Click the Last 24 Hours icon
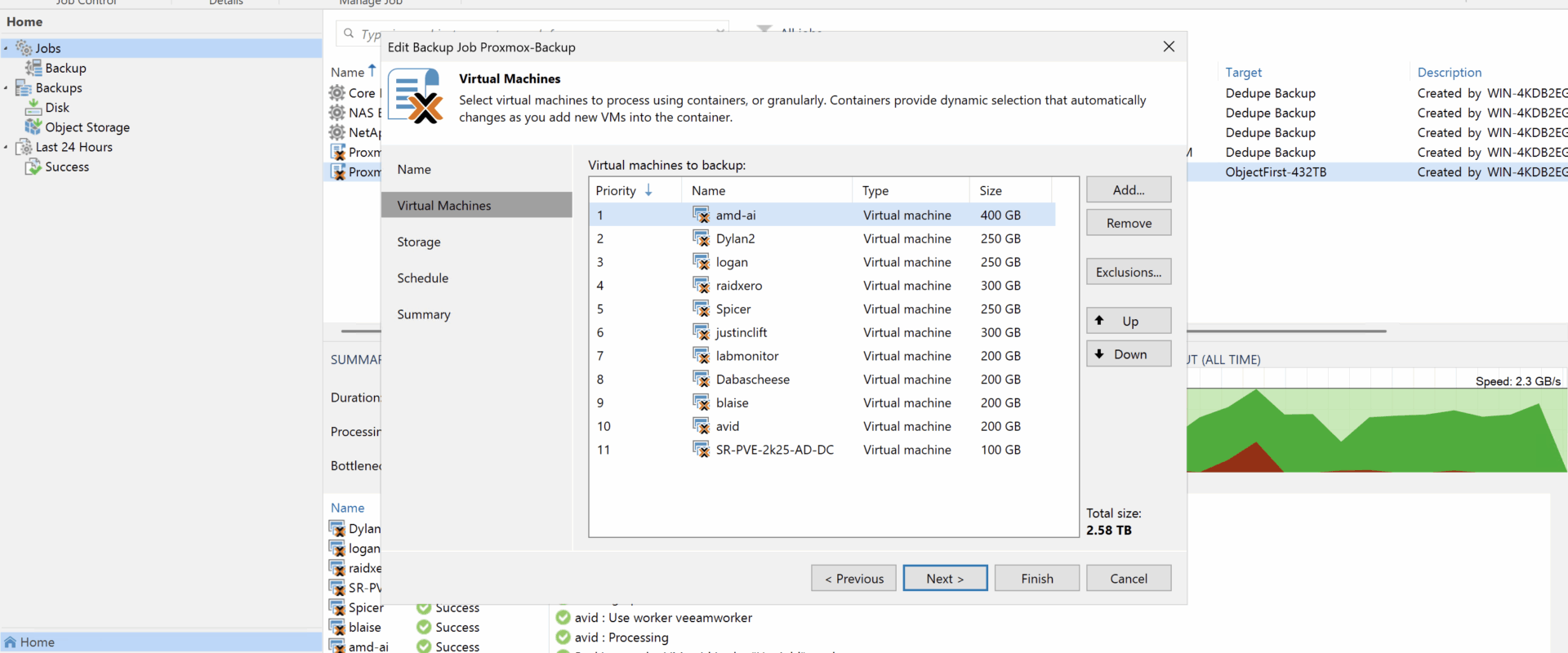The height and width of the screenshot is (653, 1568). tap(24, 147)
